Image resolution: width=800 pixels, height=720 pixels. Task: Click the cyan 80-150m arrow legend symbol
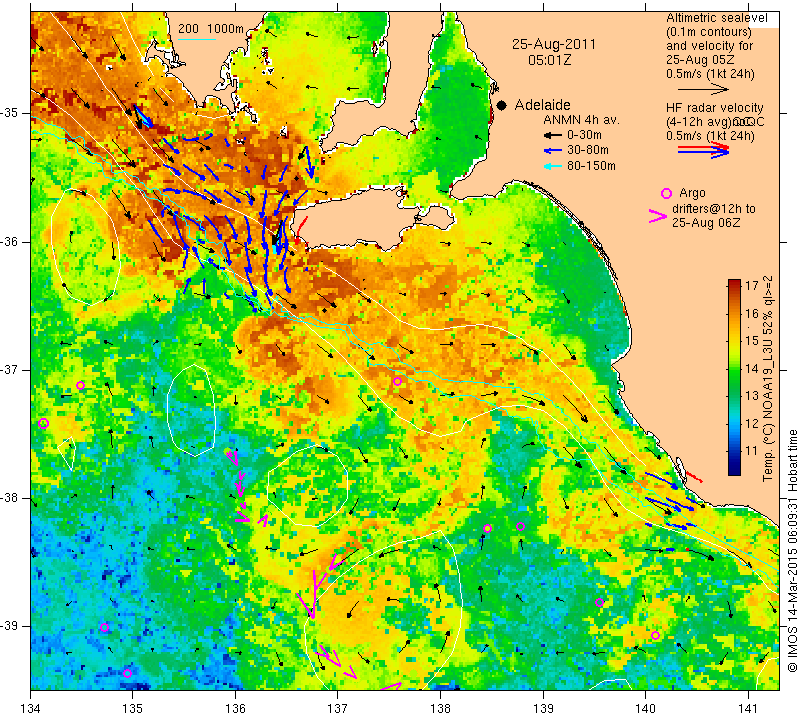tap(552, 166)
